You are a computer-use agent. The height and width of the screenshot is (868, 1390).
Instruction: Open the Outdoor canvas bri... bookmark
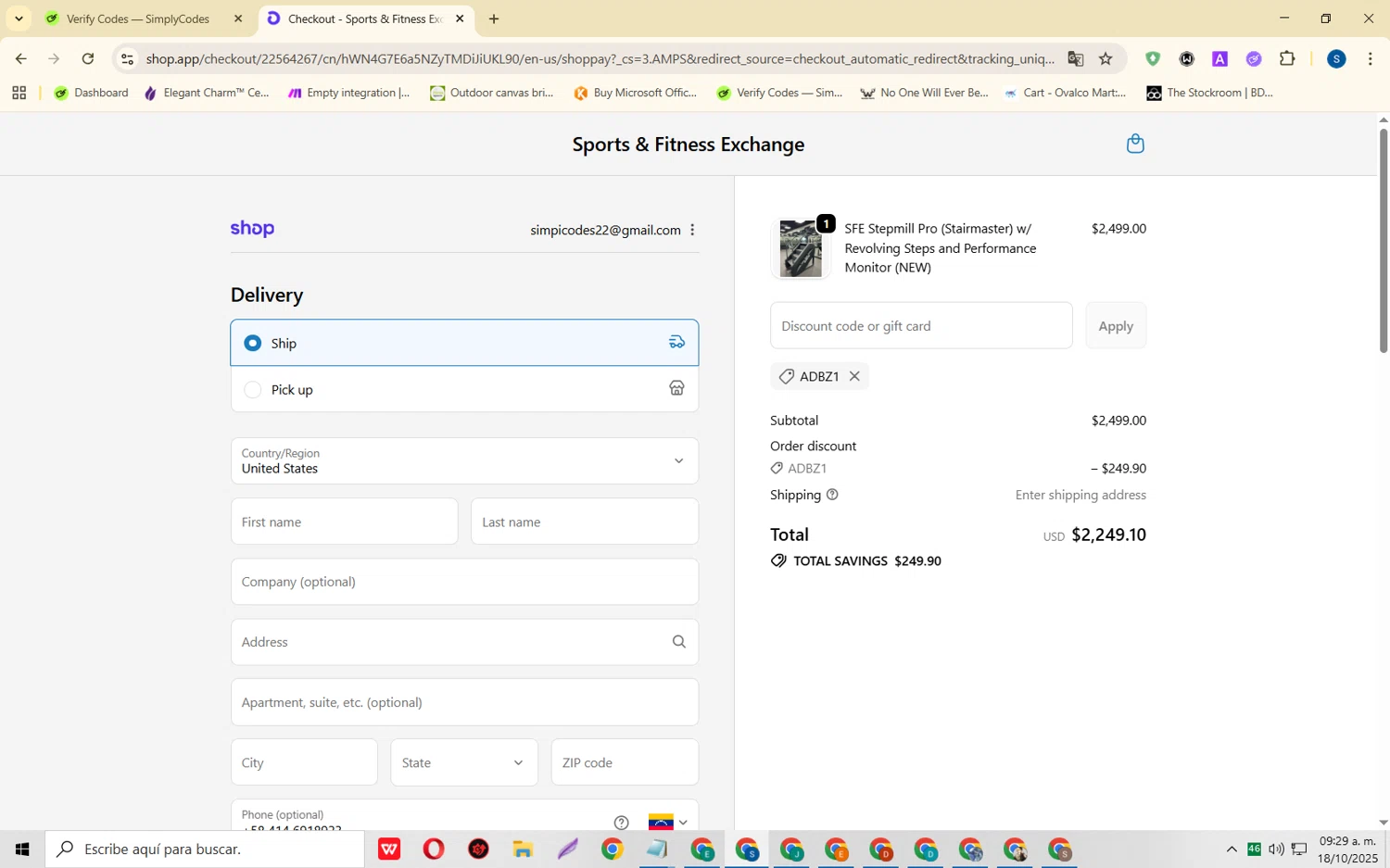pos(492,93)
